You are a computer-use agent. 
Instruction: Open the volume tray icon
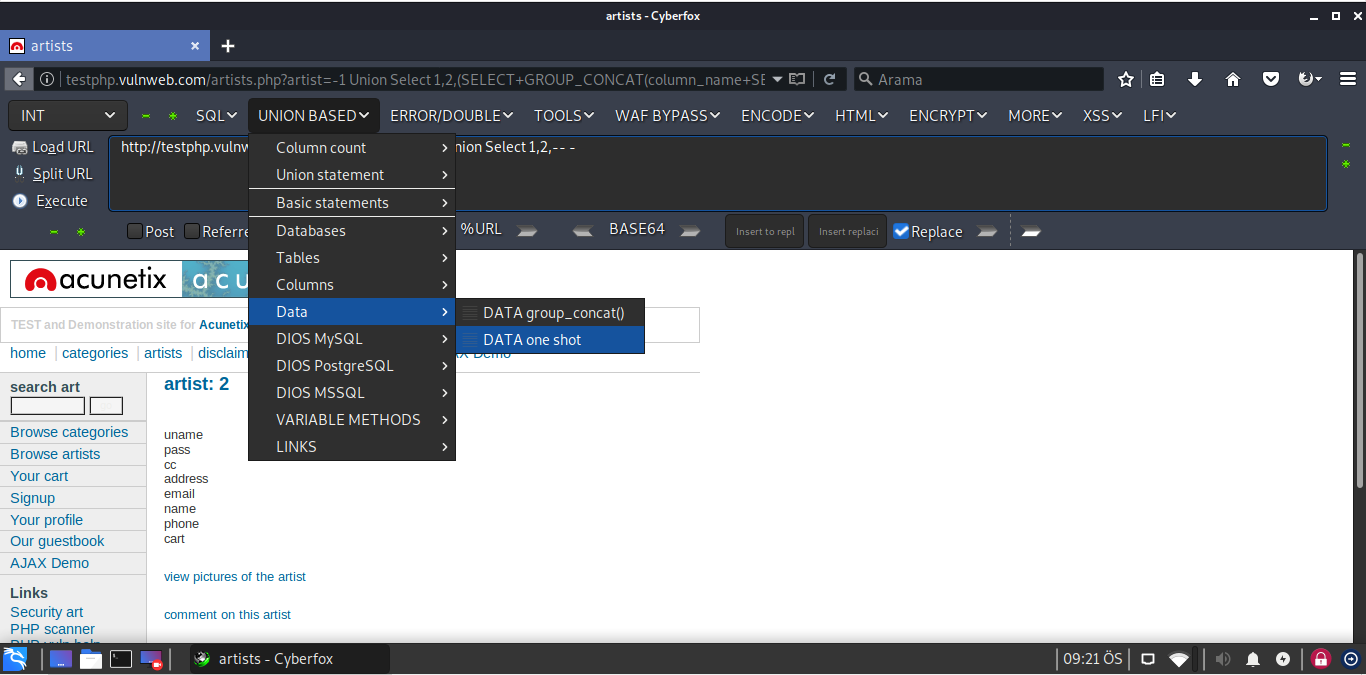(x=1223, y=659)
